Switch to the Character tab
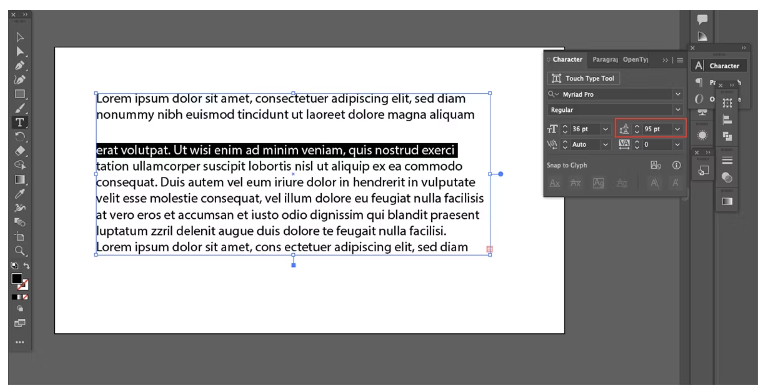 [x=567, y=60]
